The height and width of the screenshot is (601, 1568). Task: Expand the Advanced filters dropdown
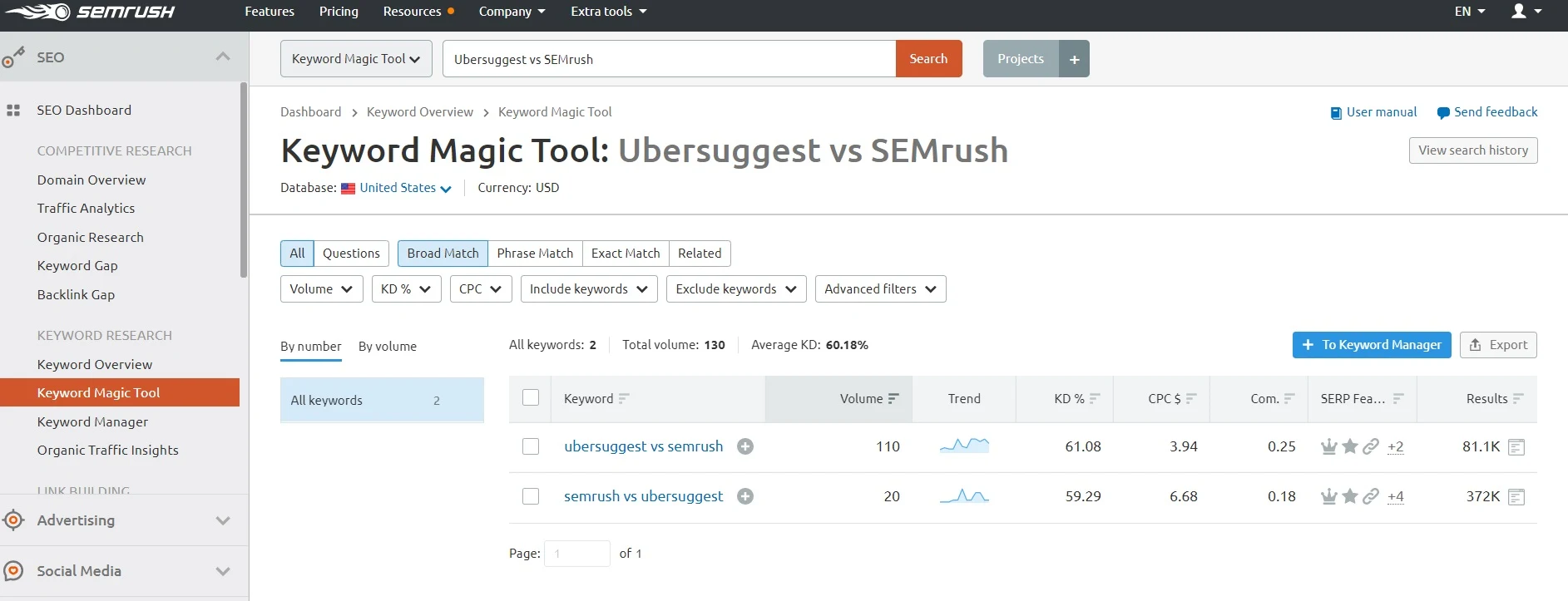click(x=880, y=289)
